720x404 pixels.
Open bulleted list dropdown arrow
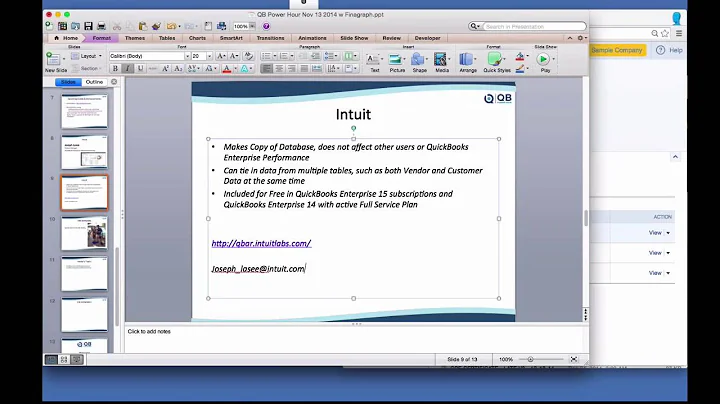tap(275, 56)
